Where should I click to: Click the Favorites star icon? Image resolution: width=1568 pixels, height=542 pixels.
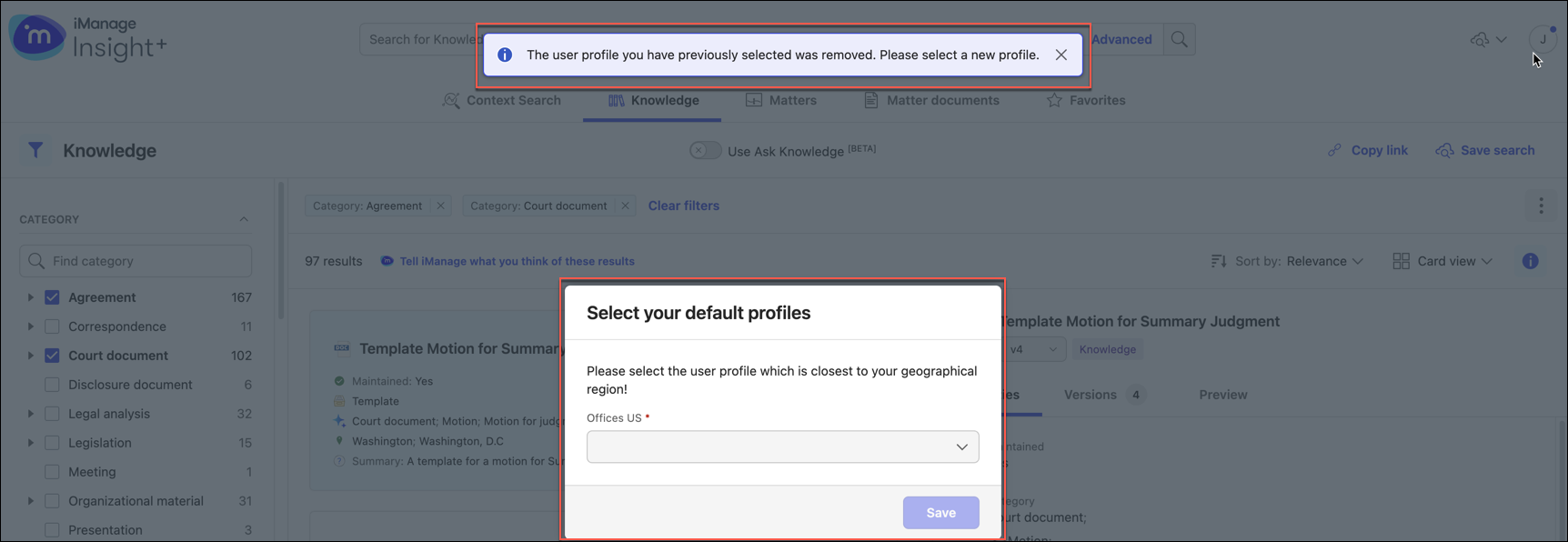click(1054, 100)
